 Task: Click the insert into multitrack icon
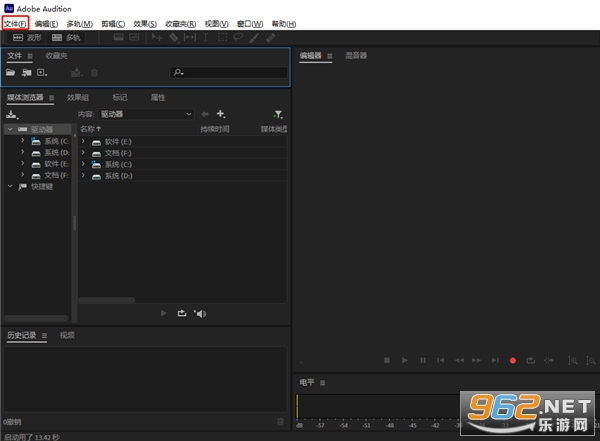click(77, 72)
